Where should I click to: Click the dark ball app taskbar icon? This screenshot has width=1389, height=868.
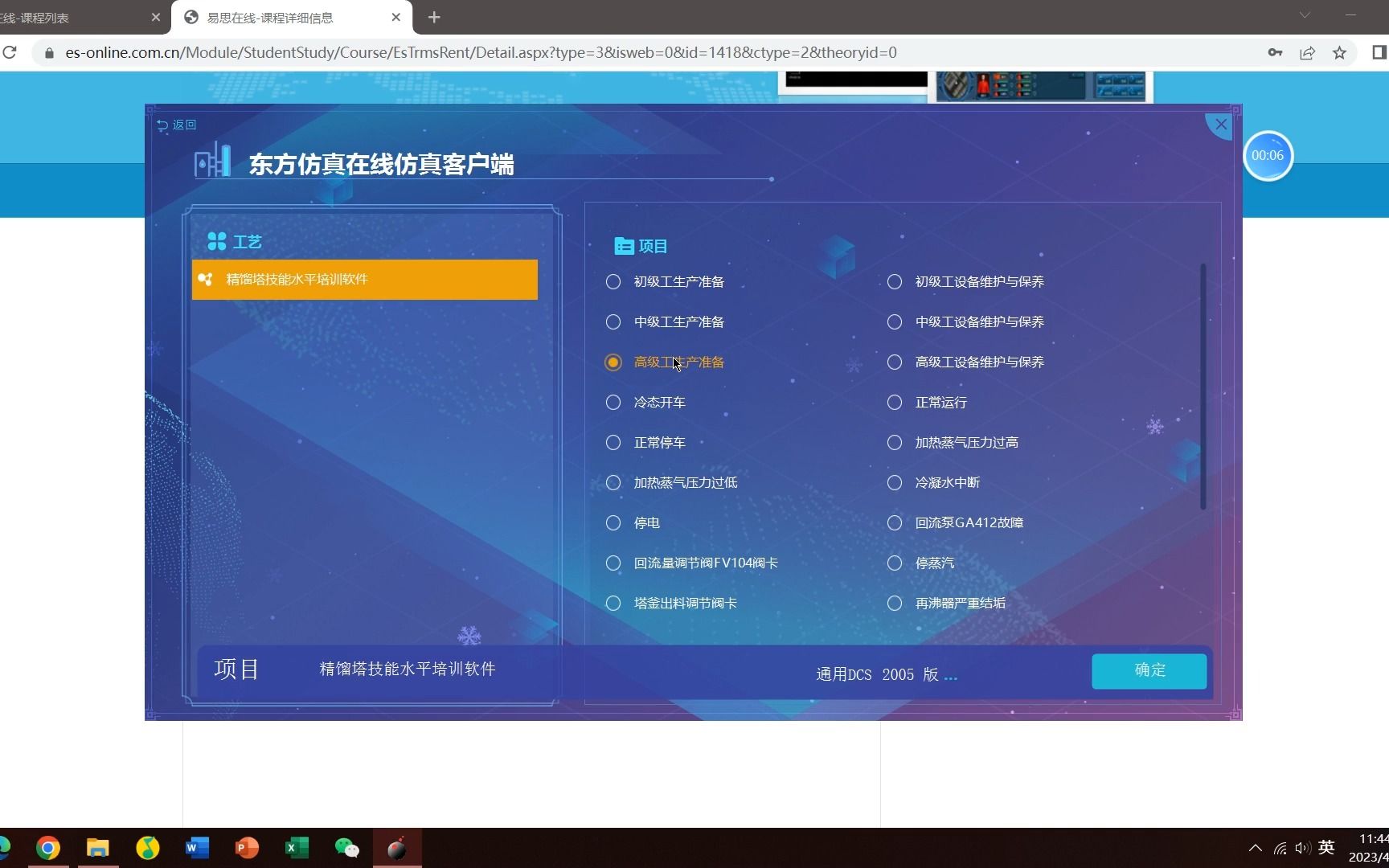[x=397, y=848]
